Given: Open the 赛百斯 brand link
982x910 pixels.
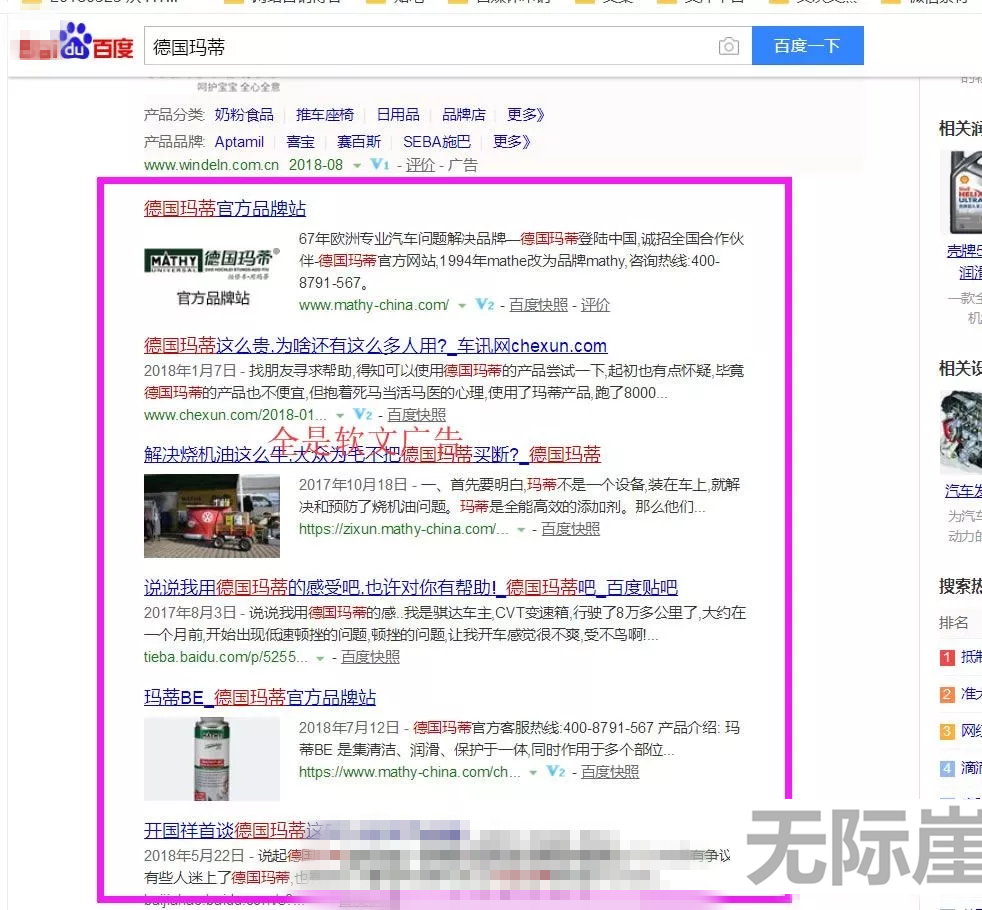Looking at the screenshot, I should [359, 142].
